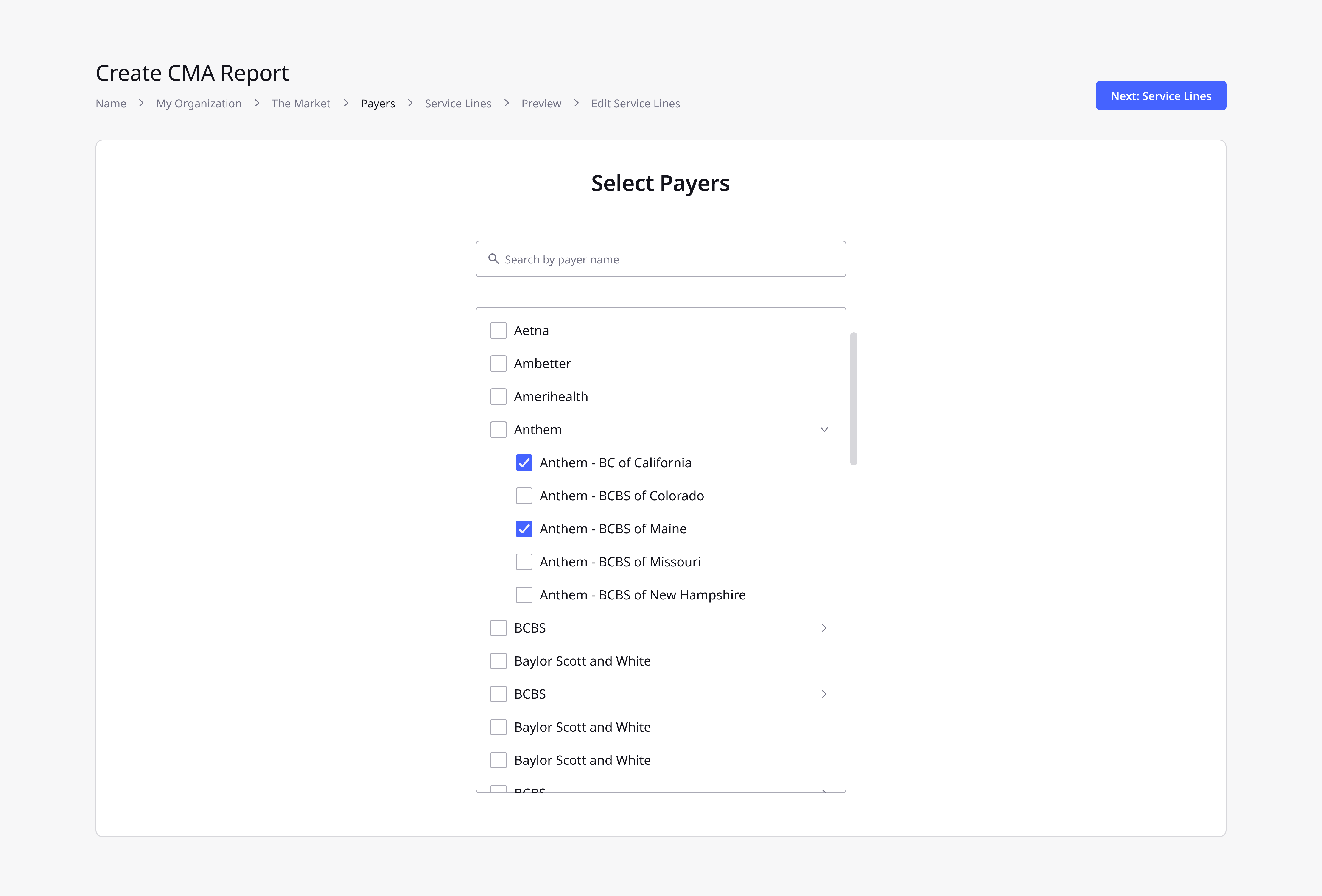Open the My Organization step
1322x896 pixels.
[199, 104]
